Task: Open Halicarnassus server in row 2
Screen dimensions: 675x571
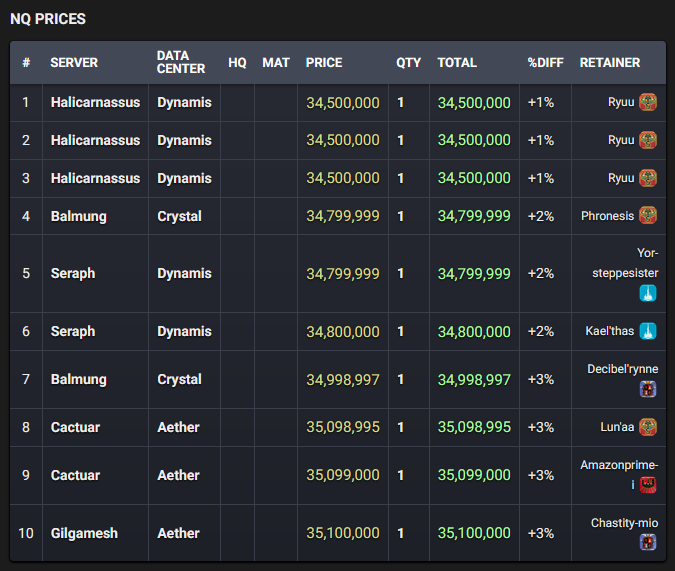Action: tap(95, 140)
